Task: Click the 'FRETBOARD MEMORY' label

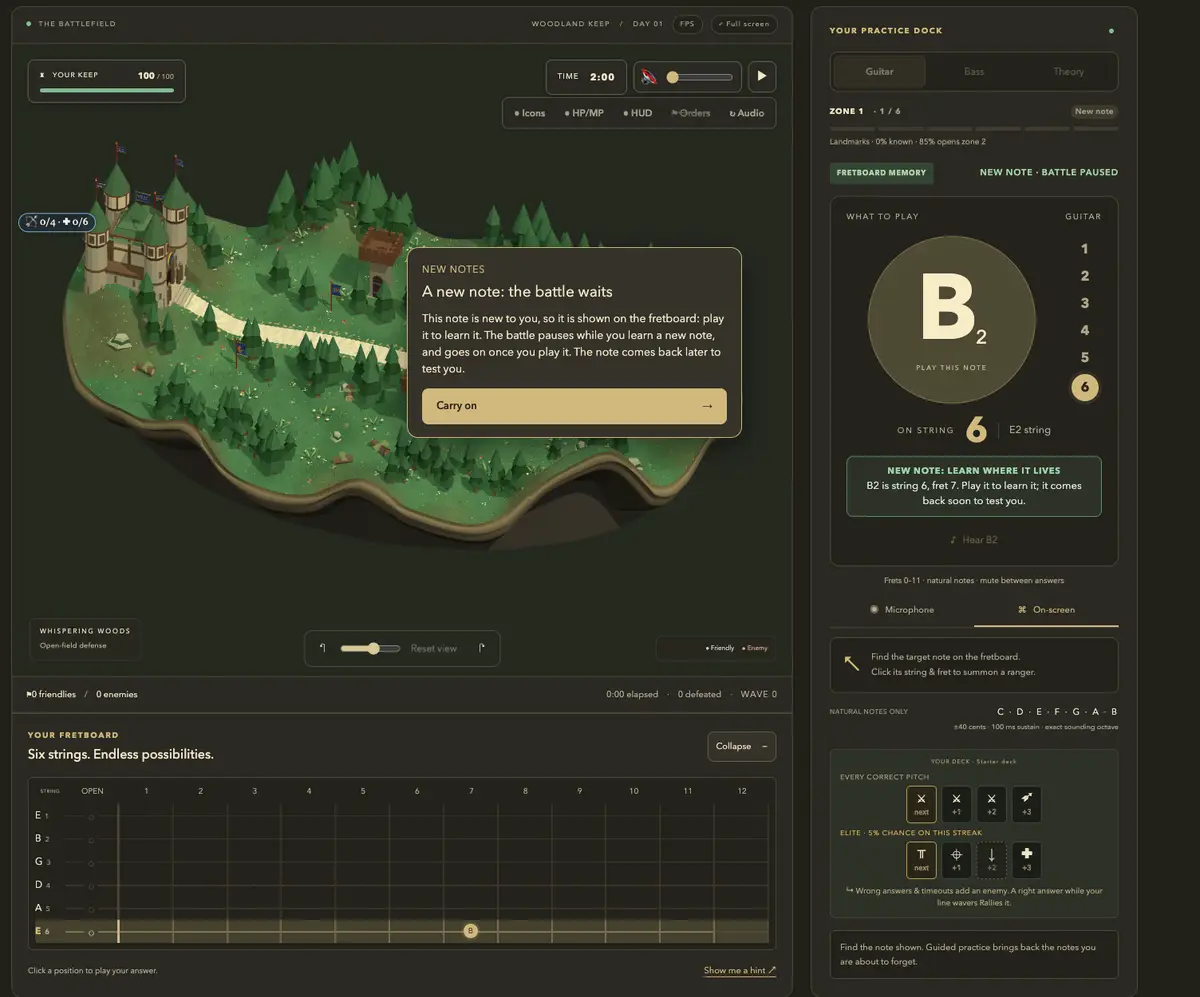Action: tap(881, 173)
